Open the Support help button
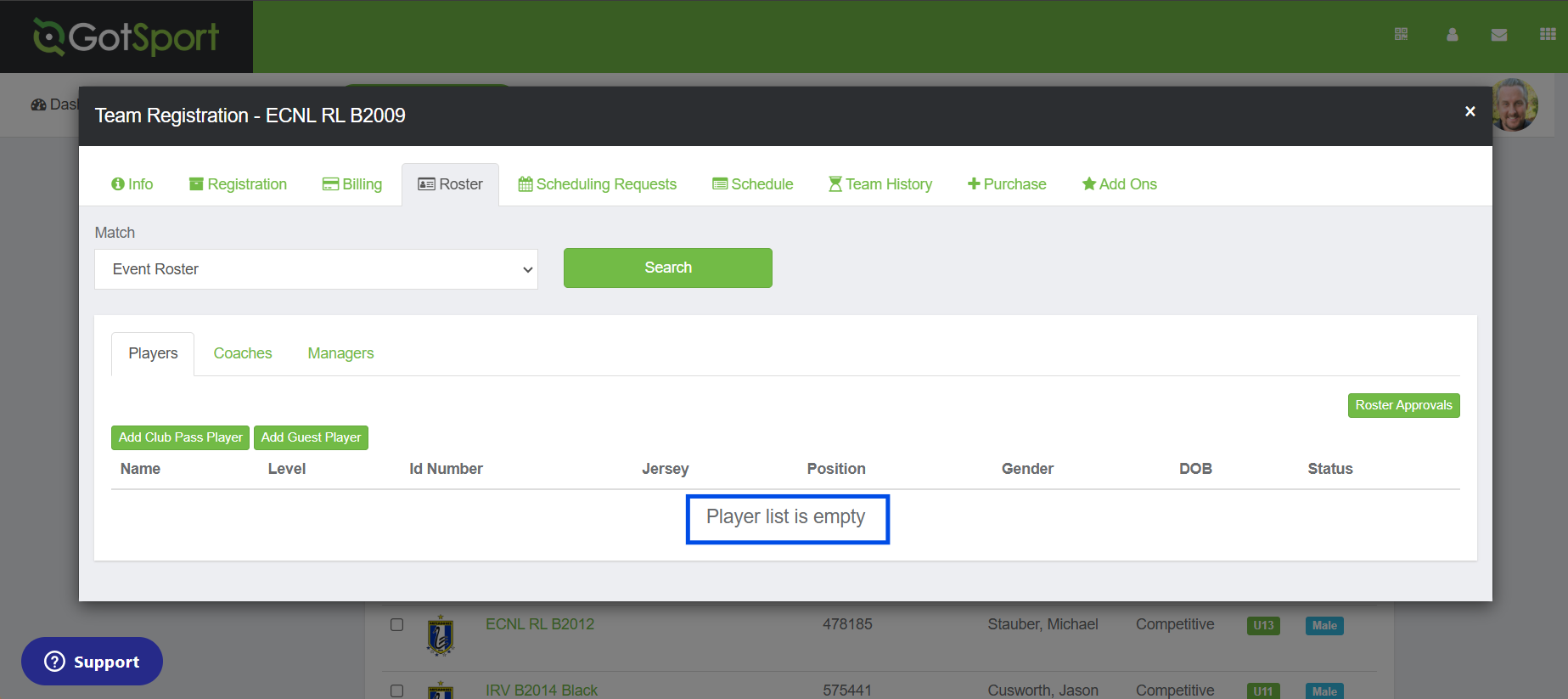The width and height of the screenshot is (1568, 699). tap(92, 662)
